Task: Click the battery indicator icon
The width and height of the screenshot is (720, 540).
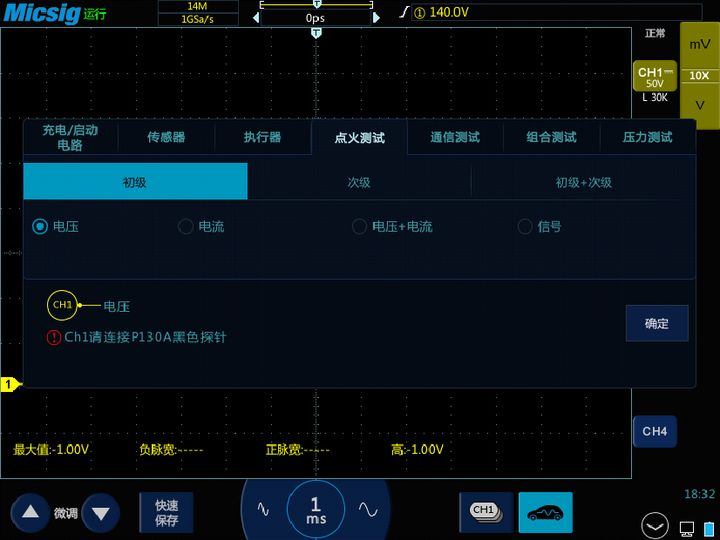Action: click(x=709, y=528)
